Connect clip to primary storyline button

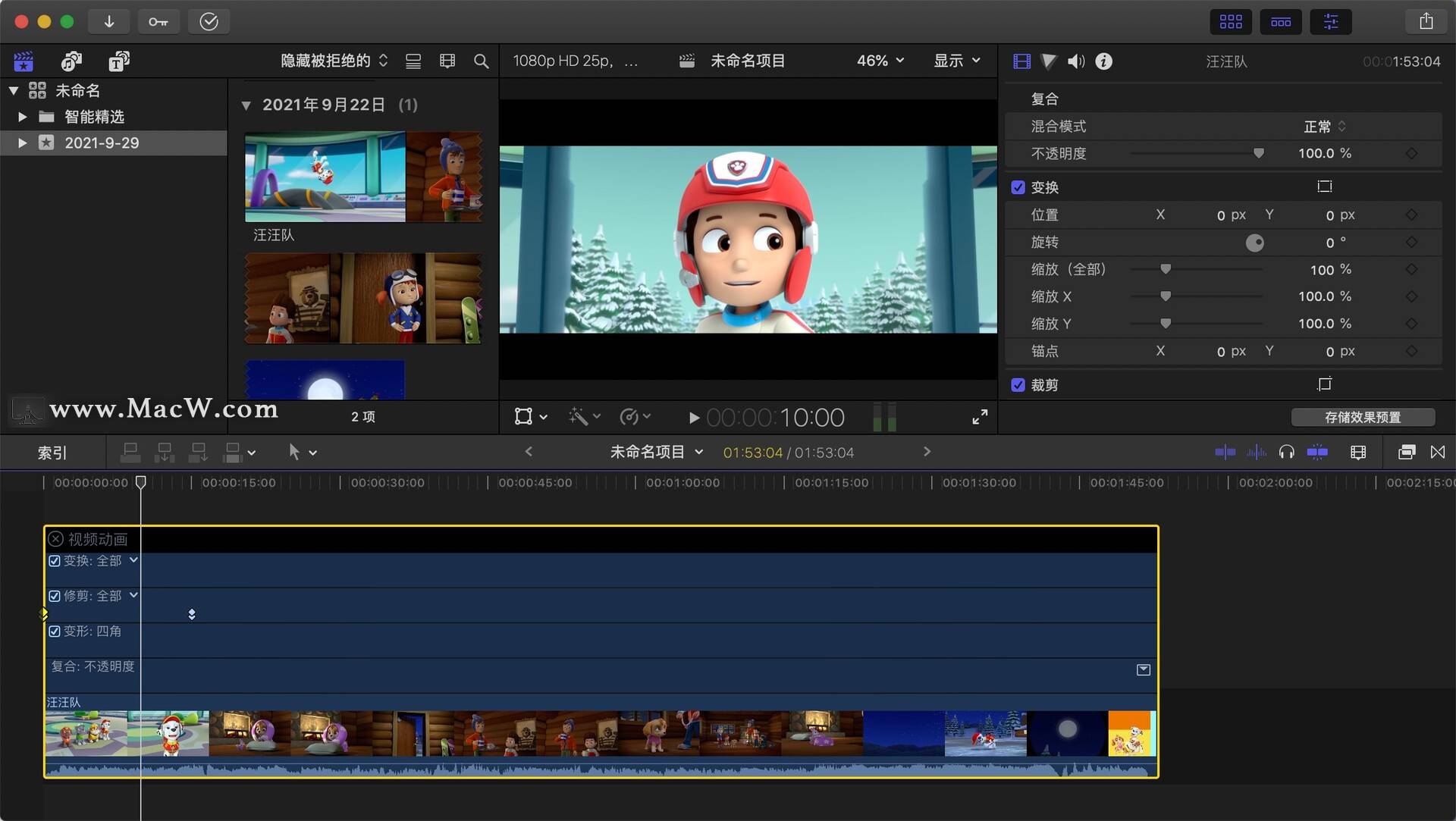130,453
